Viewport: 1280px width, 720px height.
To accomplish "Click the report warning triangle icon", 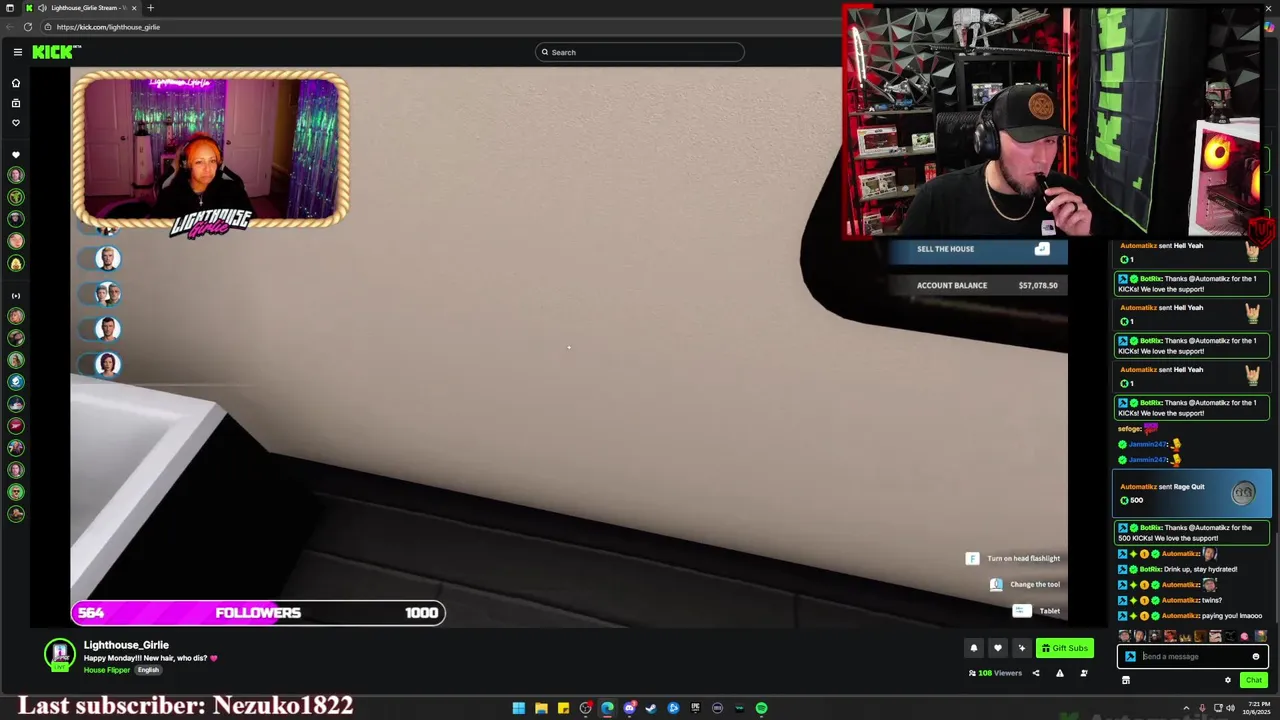I will 1060,673.
